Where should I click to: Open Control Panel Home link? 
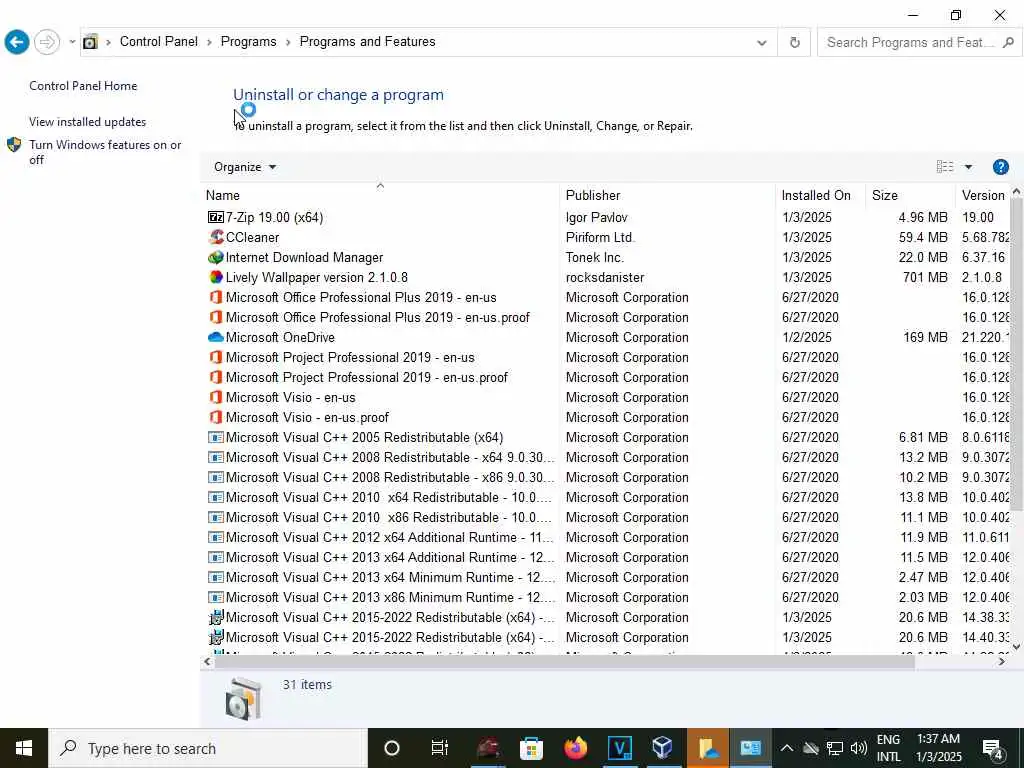coord(83,86)
